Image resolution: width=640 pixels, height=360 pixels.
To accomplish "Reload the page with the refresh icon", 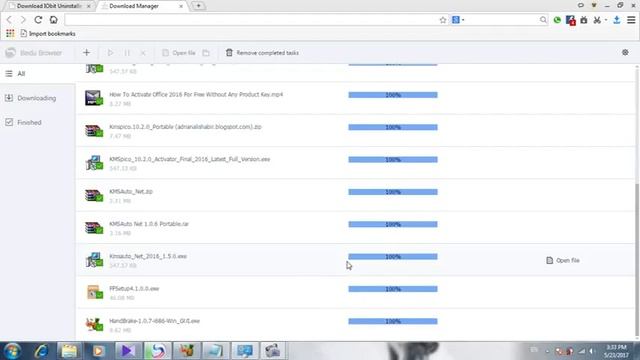I will 38,20.
